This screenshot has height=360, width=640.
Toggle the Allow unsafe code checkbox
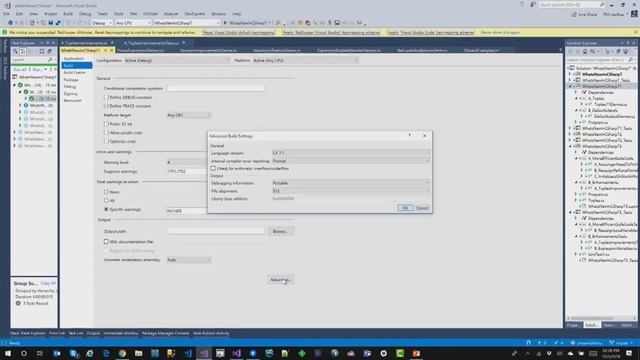(106, 133)
